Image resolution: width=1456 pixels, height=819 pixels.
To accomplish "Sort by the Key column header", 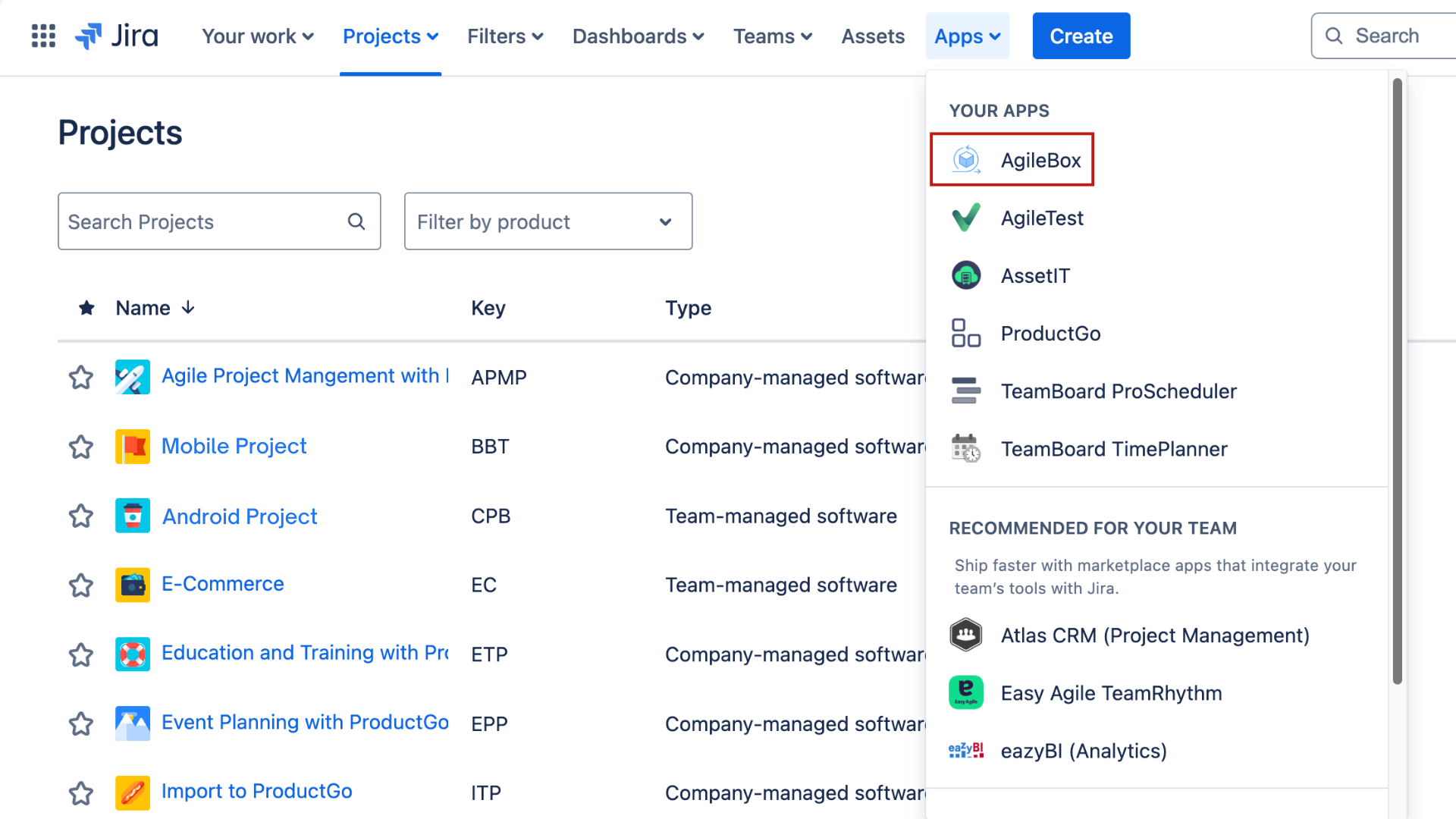I will tap(488, 308).
